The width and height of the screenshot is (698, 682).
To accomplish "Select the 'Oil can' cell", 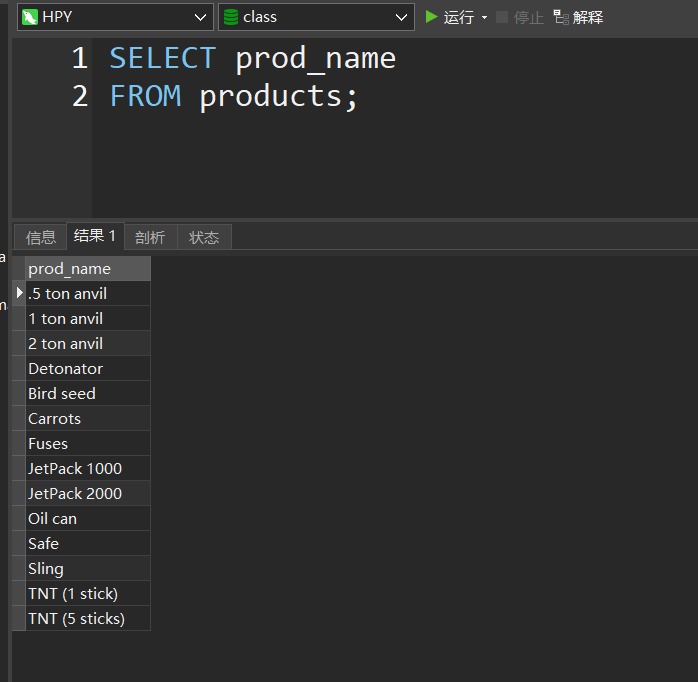I will pos(88,518).
